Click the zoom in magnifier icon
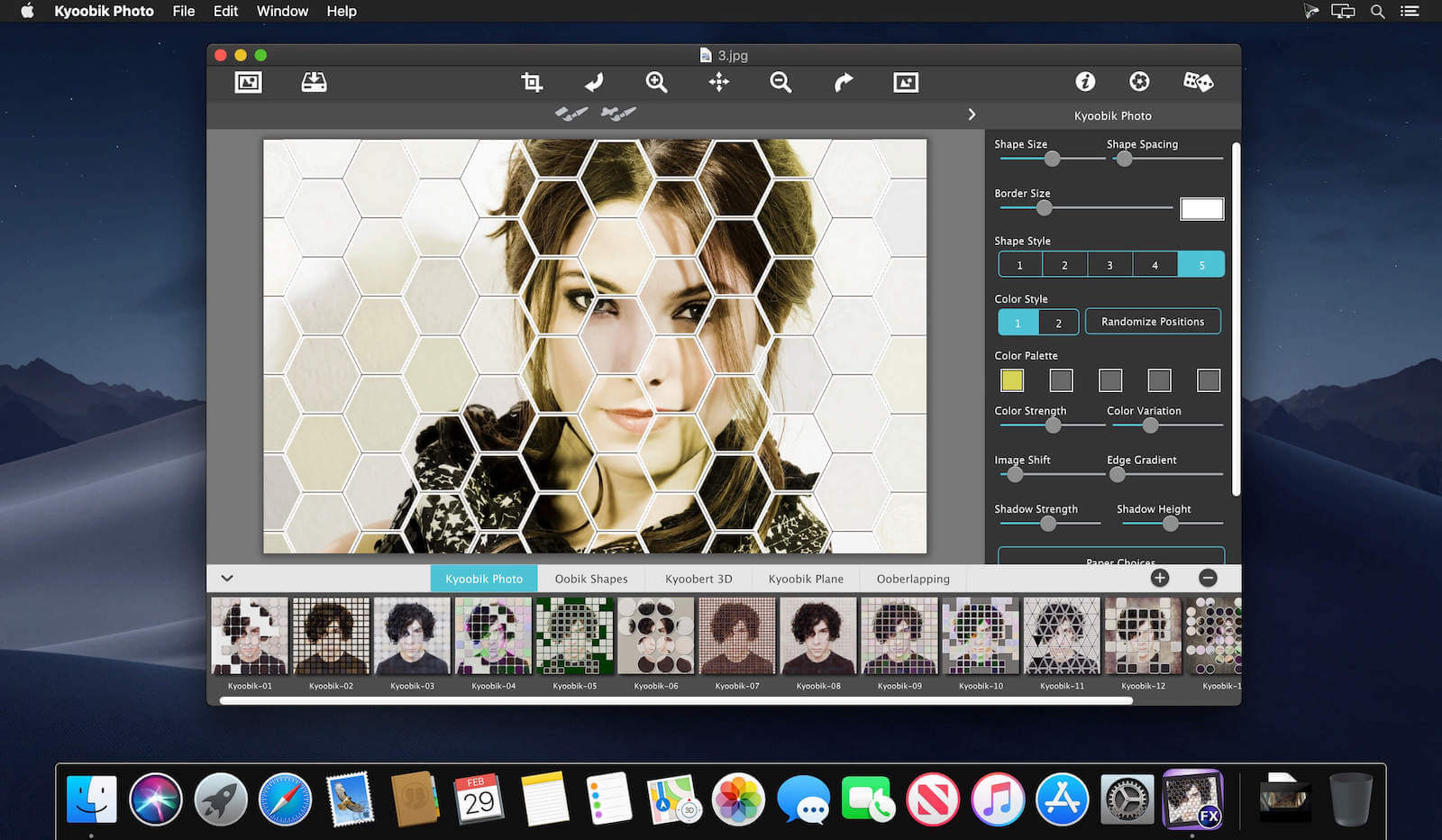The width and height of the screenshot is (1442, 840). [x=656, y=83]
